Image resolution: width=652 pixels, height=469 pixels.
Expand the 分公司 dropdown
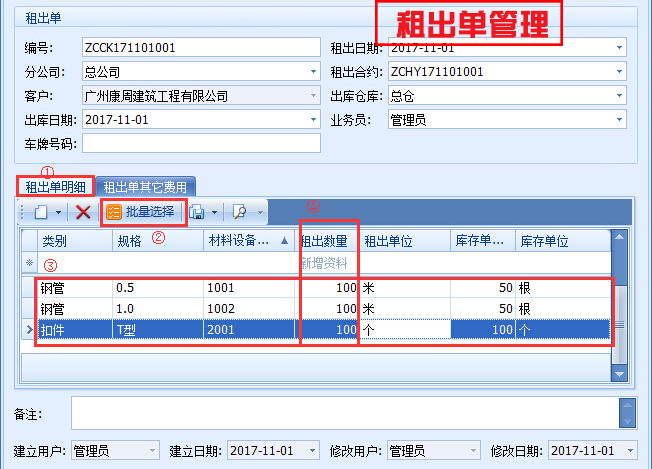point(312,72)
